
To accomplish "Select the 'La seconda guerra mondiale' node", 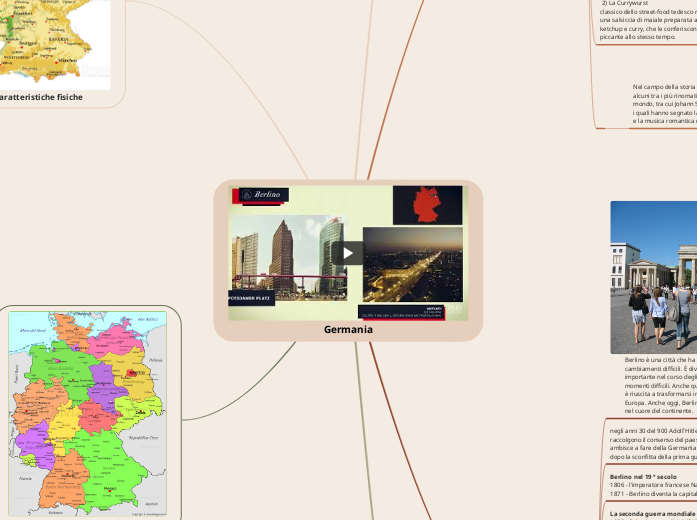I will pos(653,516).
